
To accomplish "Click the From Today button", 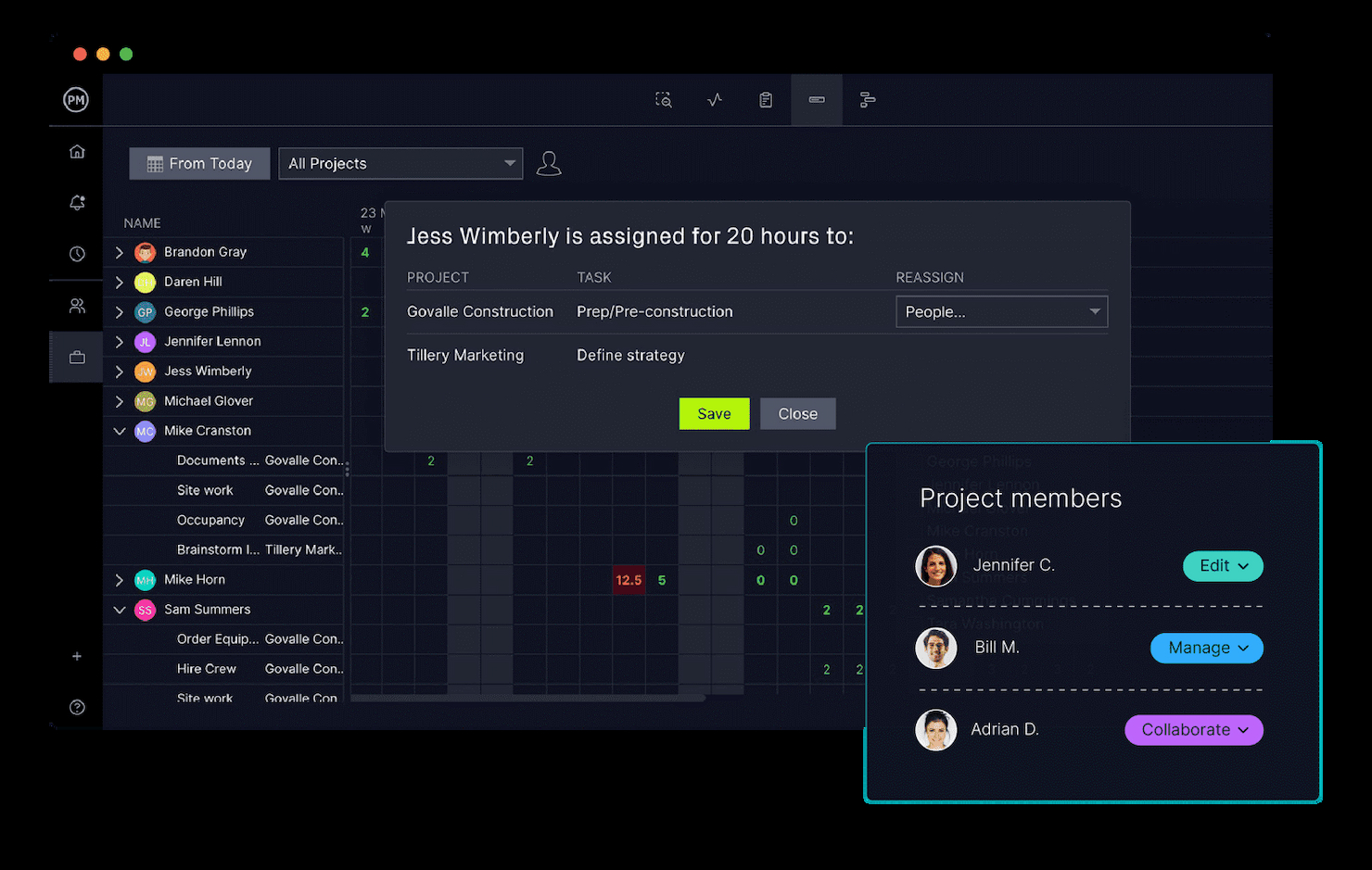I will pos(199,163).
